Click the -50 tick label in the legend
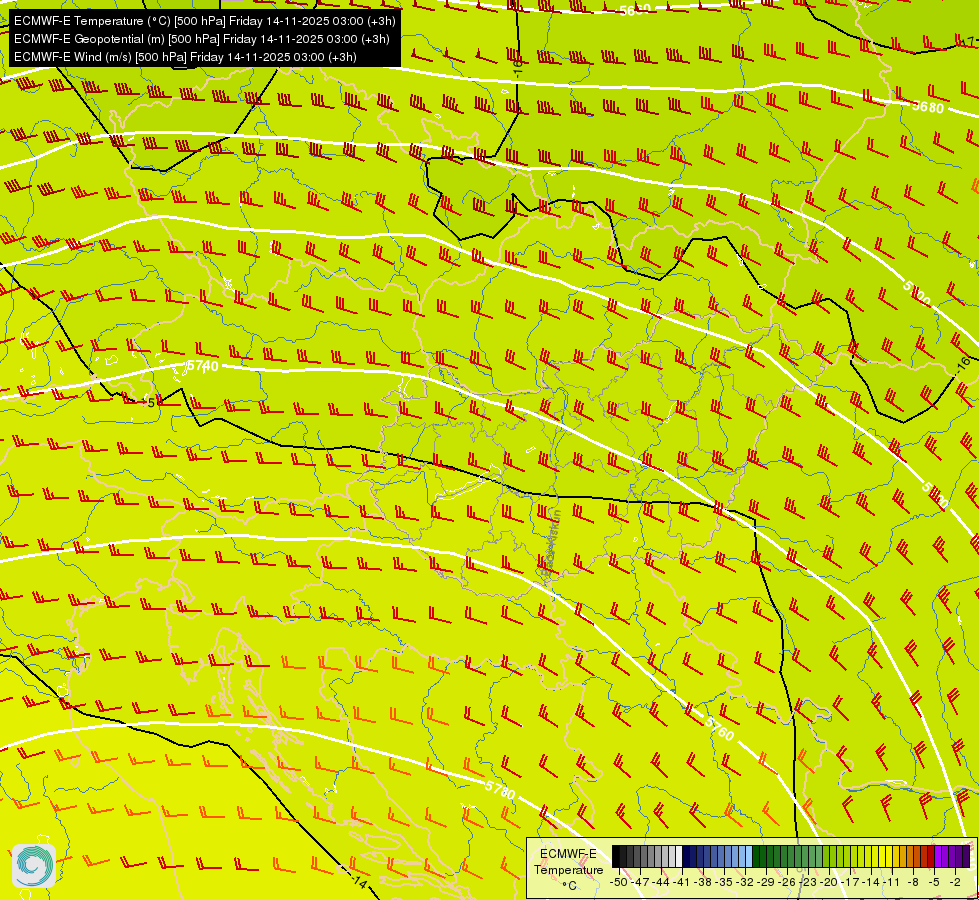This screenshot has width=979, height=900. (619, 883)
